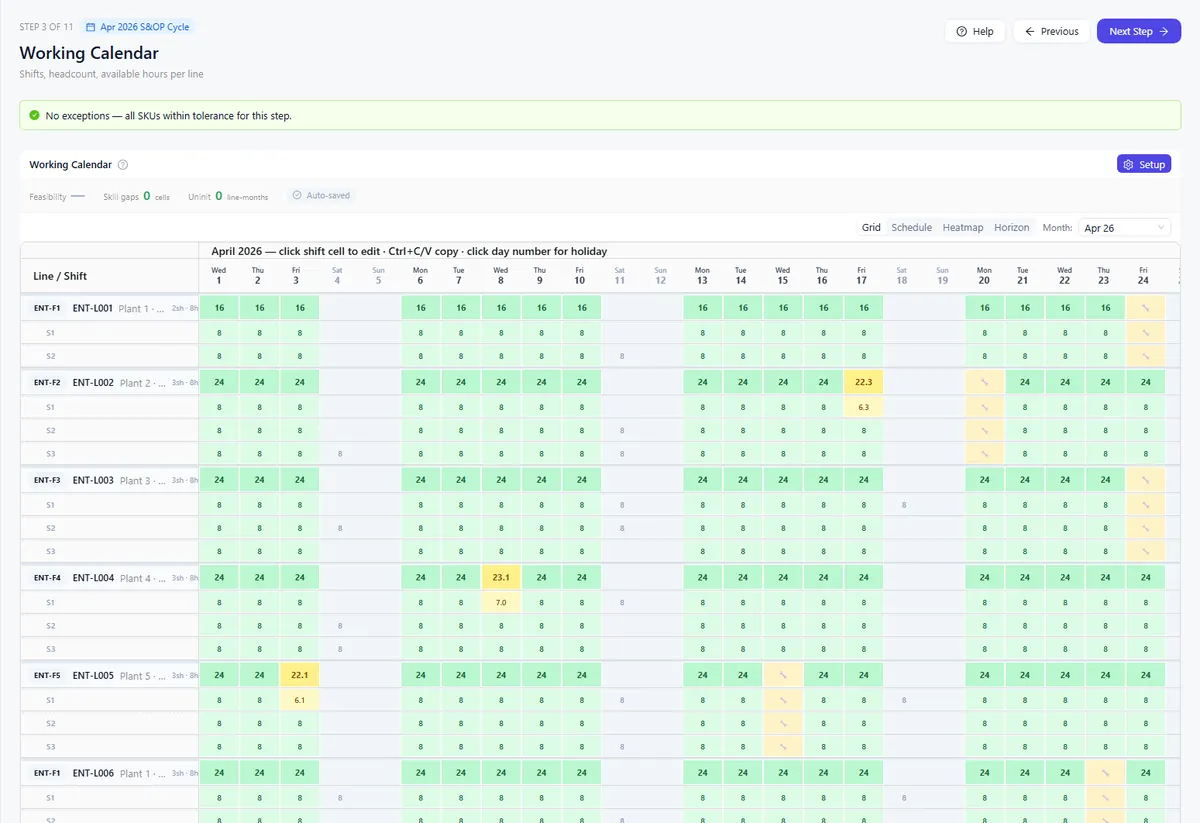Select ENT-L006 off-shift slash total cell on Thu 23
1200x823 pixels.
click(1105, 773)
